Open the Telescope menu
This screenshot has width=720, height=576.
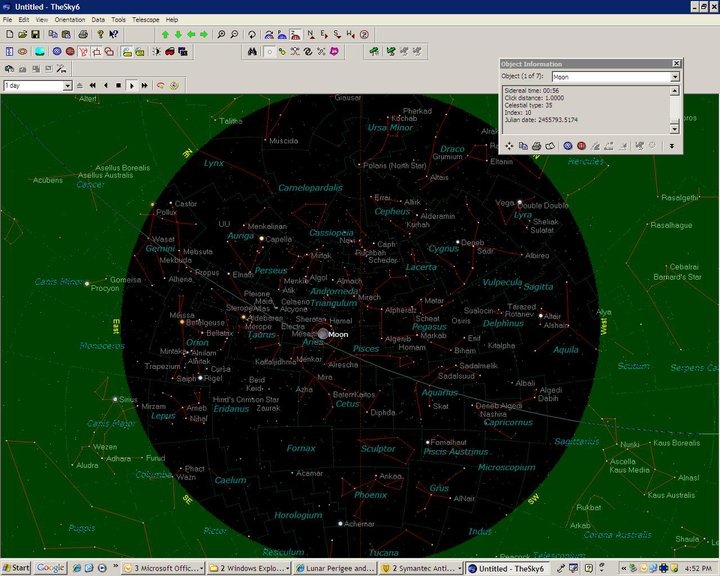tap(146, 20)
